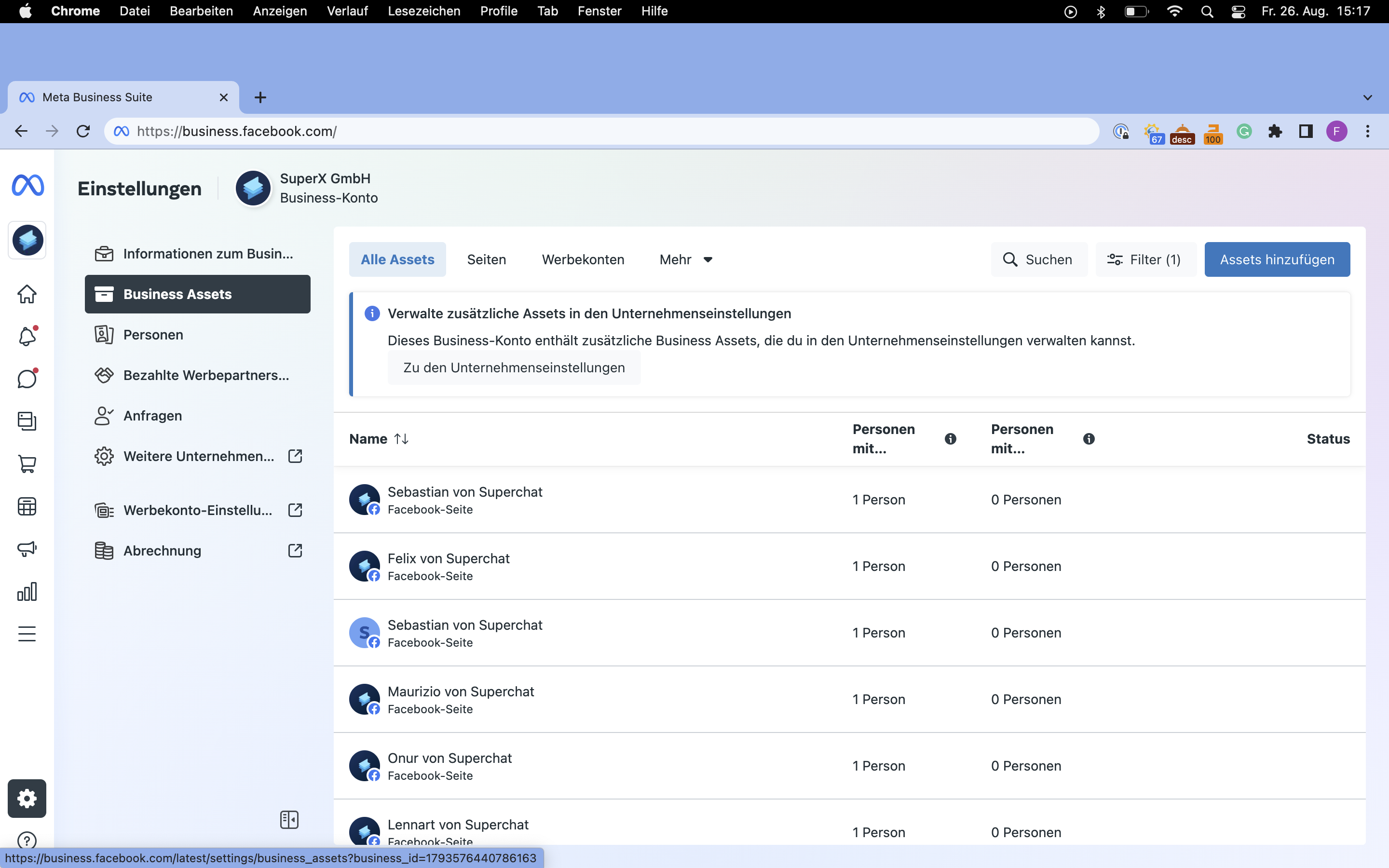Viewport: 1389px width, 868px height.
Task: Open Abrechnung link in settings menu
Action: point(197,551)
